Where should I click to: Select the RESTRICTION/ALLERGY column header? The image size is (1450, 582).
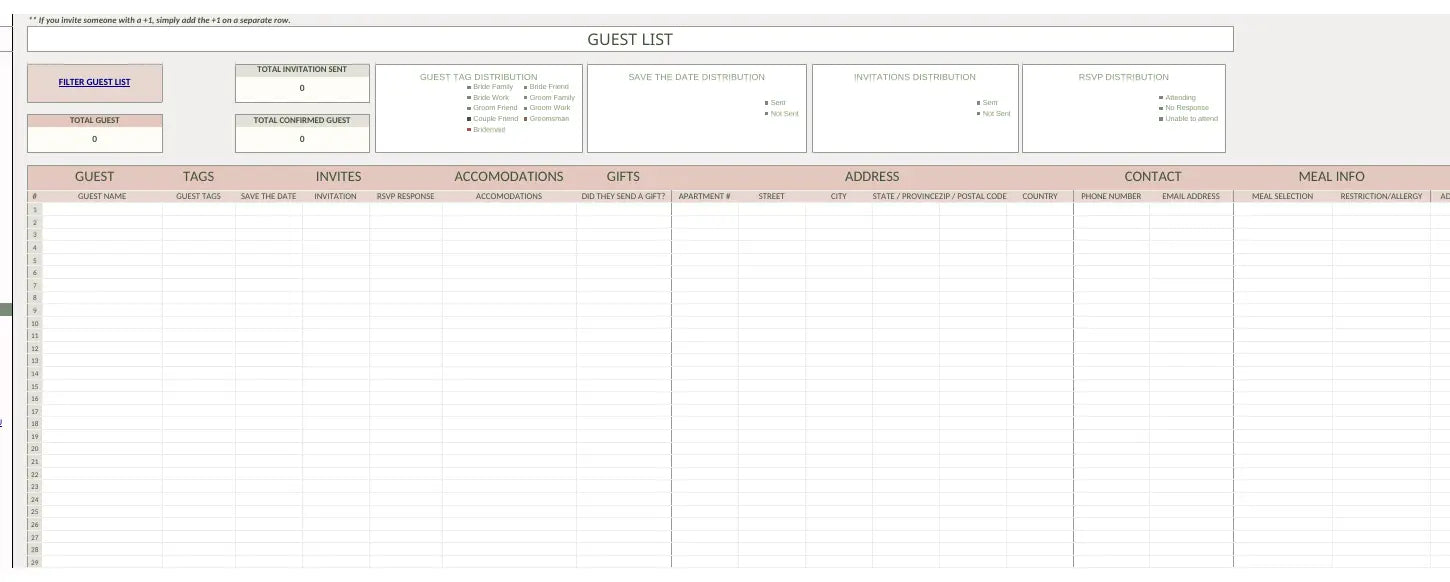point(1382,197)
